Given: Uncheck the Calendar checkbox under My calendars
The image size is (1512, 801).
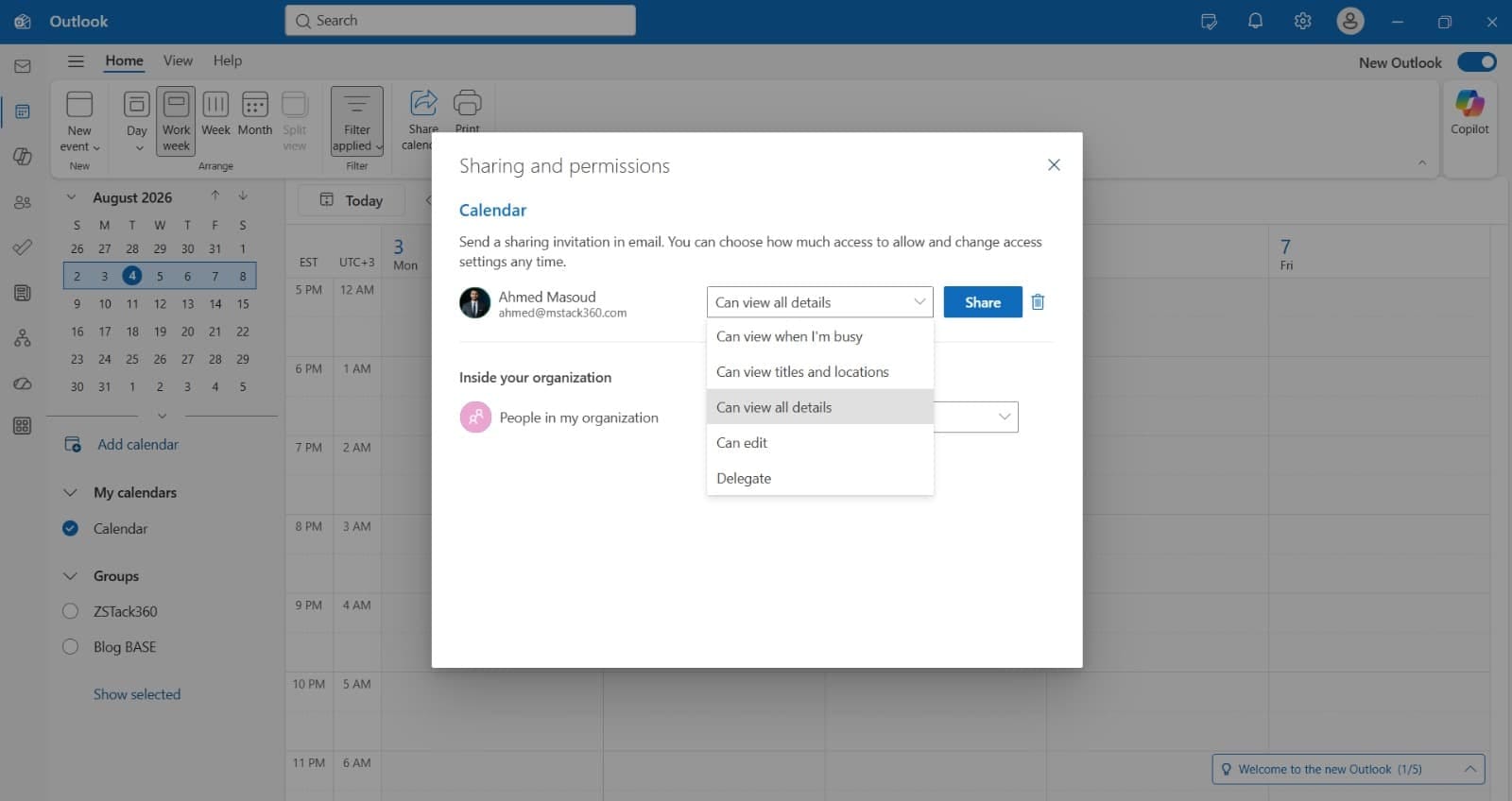Looking at the screenshot, I should [70, 528].
